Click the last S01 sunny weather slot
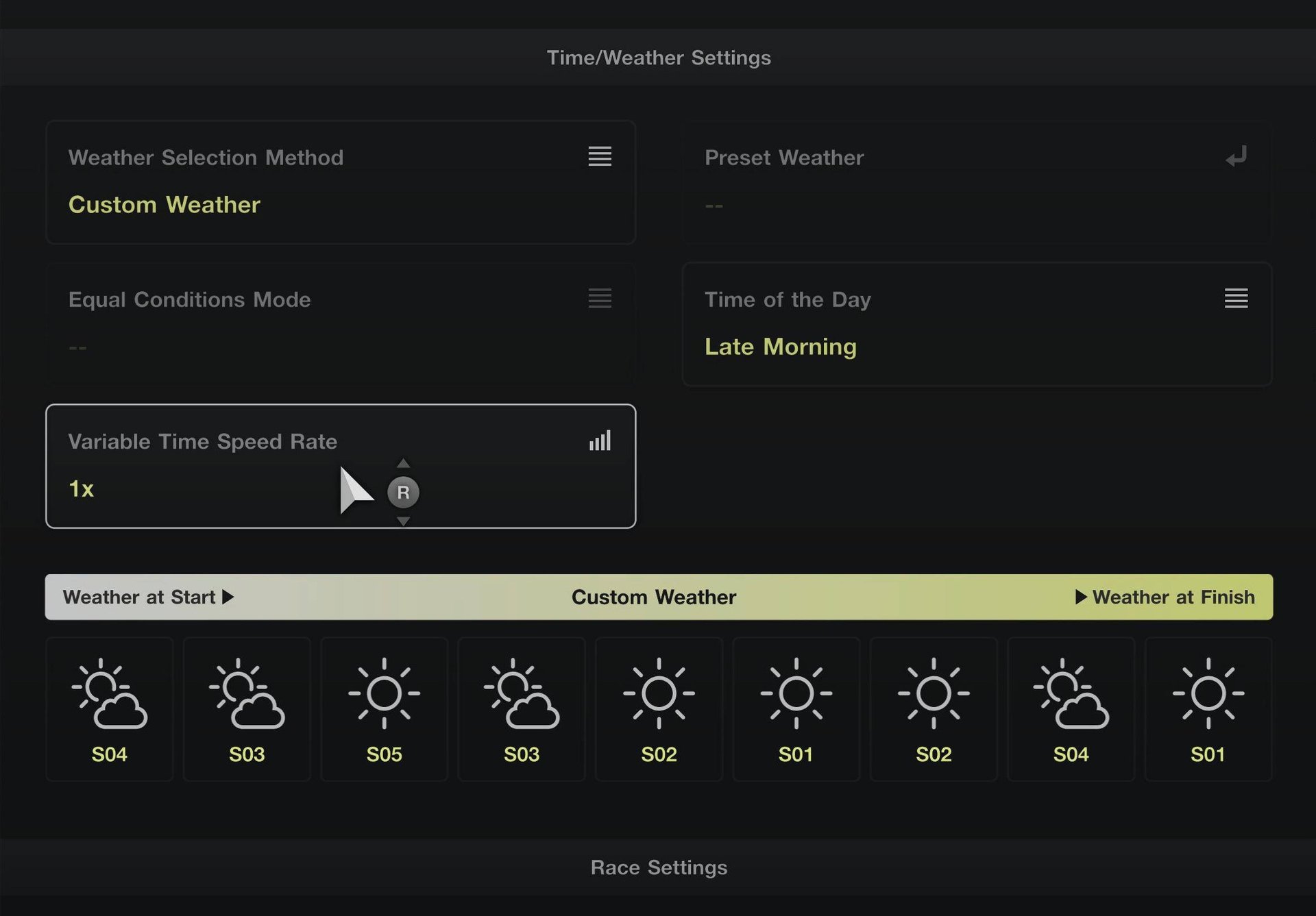The image size is (1316, 916). coord(1208,709)
